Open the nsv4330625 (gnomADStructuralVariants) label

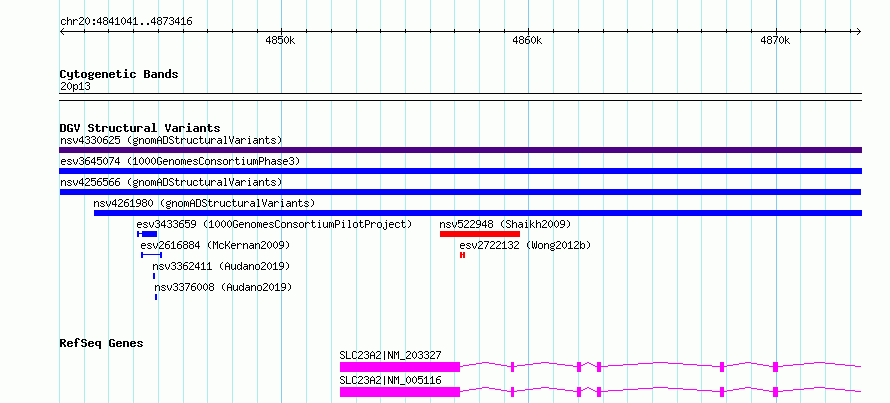(171, 140)
